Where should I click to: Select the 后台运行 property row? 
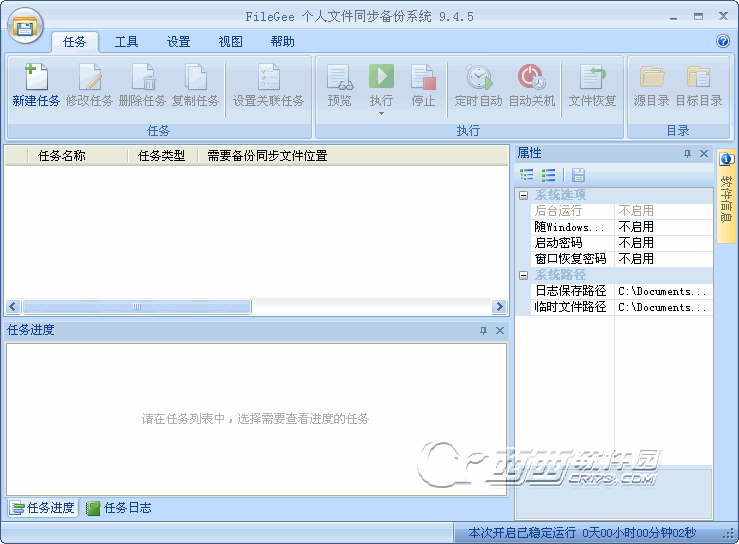[x=622, y=211]
